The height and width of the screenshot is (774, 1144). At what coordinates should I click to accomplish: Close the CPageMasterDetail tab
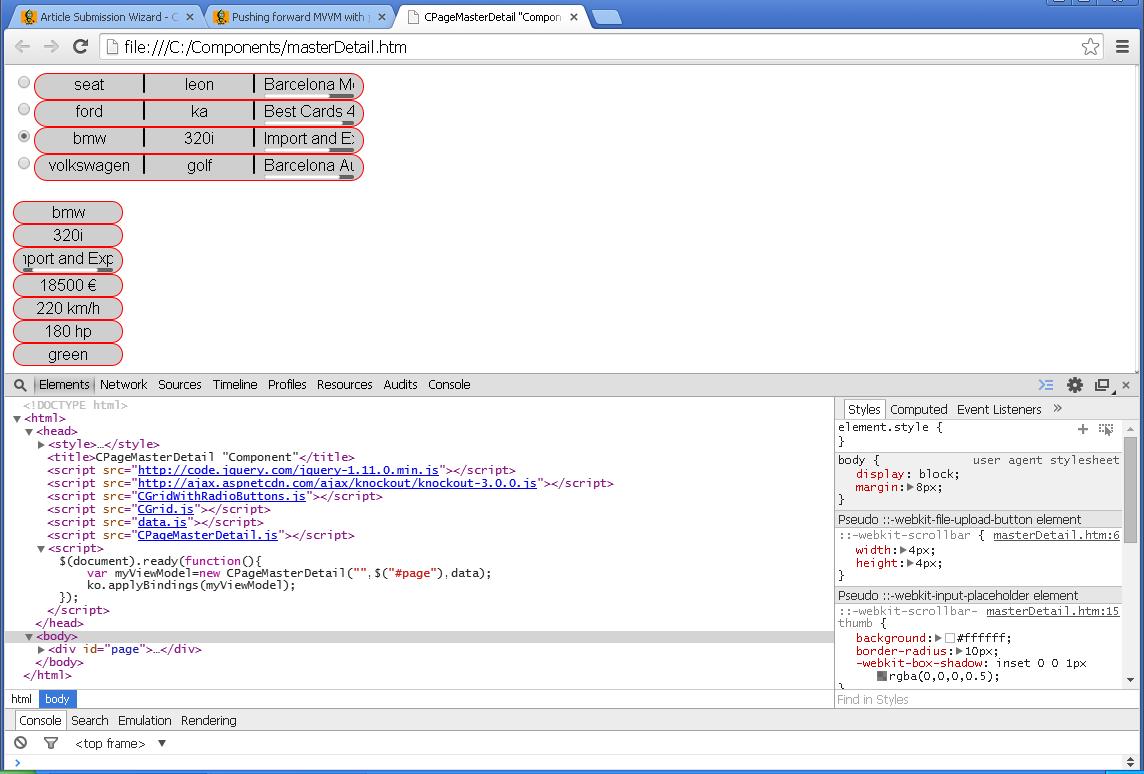(x=574, y=17)
